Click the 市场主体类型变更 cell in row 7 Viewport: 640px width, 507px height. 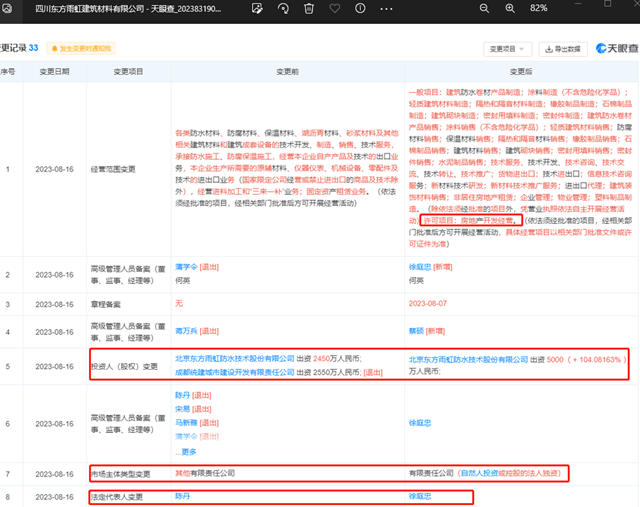120,474
